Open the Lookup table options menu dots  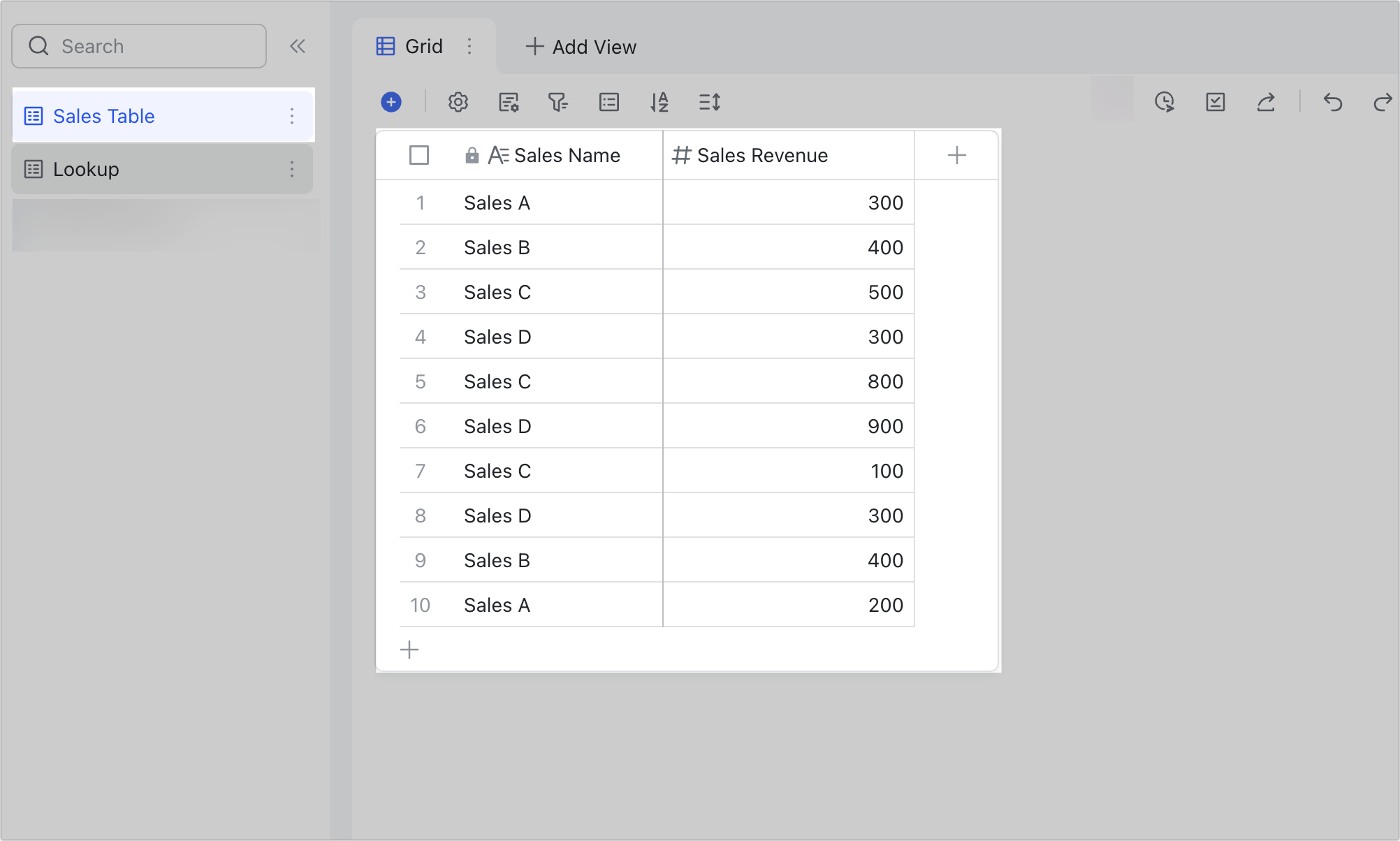pos(292,169)
